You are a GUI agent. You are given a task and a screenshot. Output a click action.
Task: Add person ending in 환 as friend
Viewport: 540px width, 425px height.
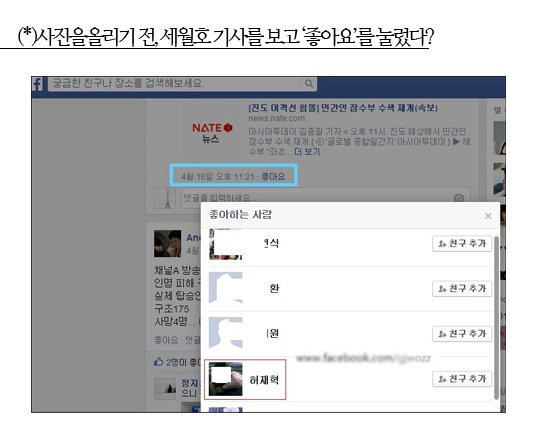(462, 289)
